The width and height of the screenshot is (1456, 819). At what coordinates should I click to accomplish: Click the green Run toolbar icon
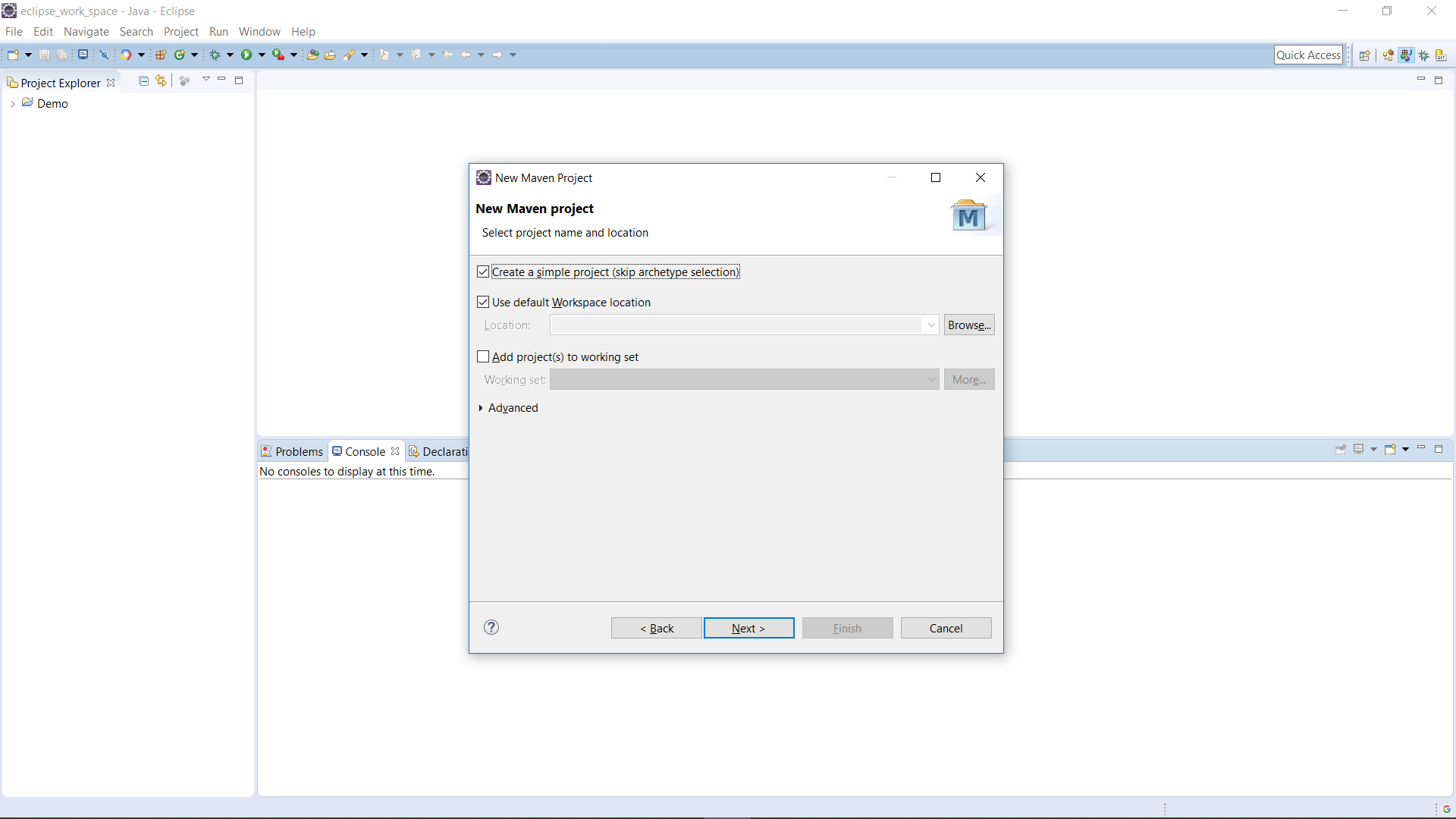point(246,55)
